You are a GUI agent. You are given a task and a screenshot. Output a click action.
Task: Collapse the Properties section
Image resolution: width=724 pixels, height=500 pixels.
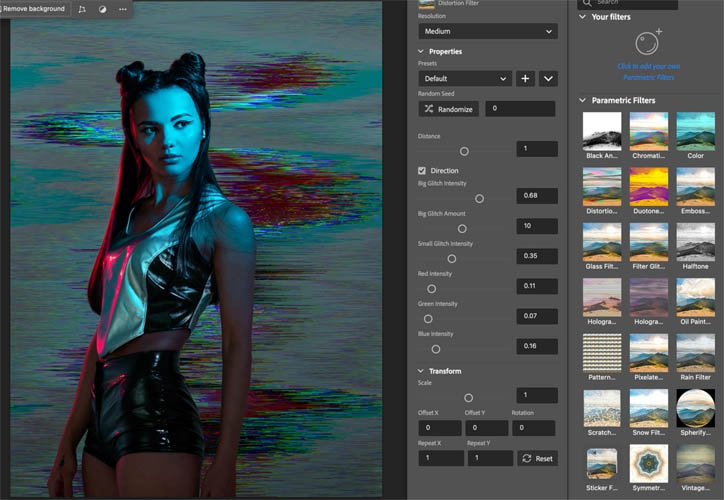point(421,51)
